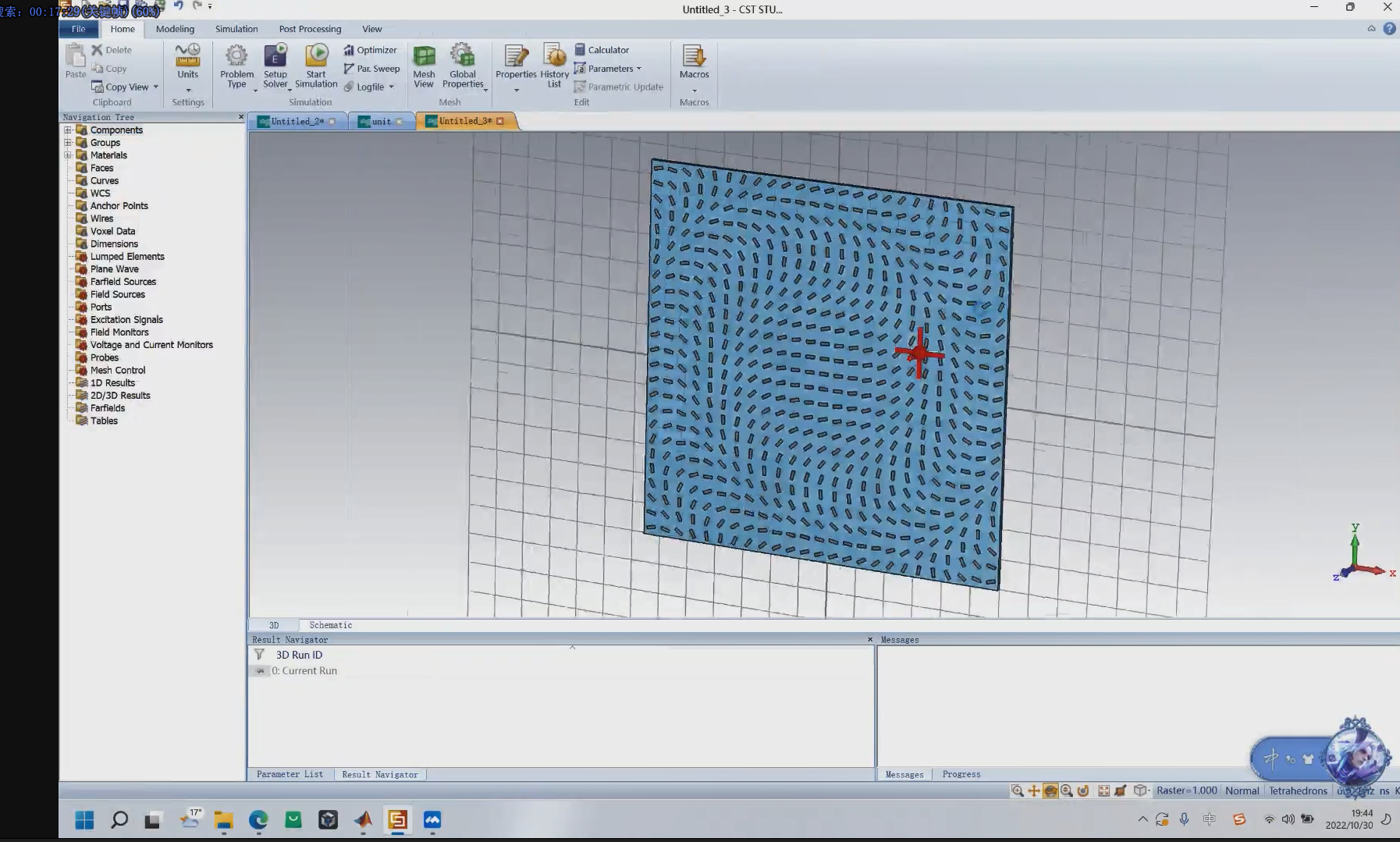Viewport: 1400px width, 842px height.
Task: Switch to the Schematic view tab
Action: click(330, 625)
